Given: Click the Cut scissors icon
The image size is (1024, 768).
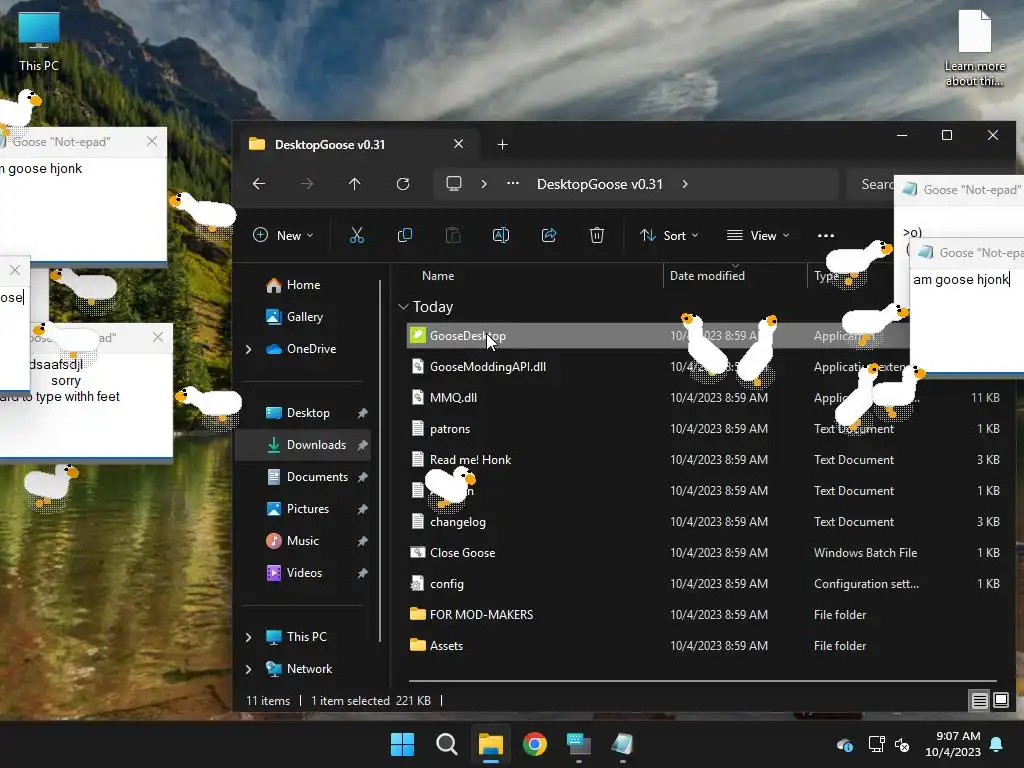Looking at the screenshot, I should (x=357, y=235).
